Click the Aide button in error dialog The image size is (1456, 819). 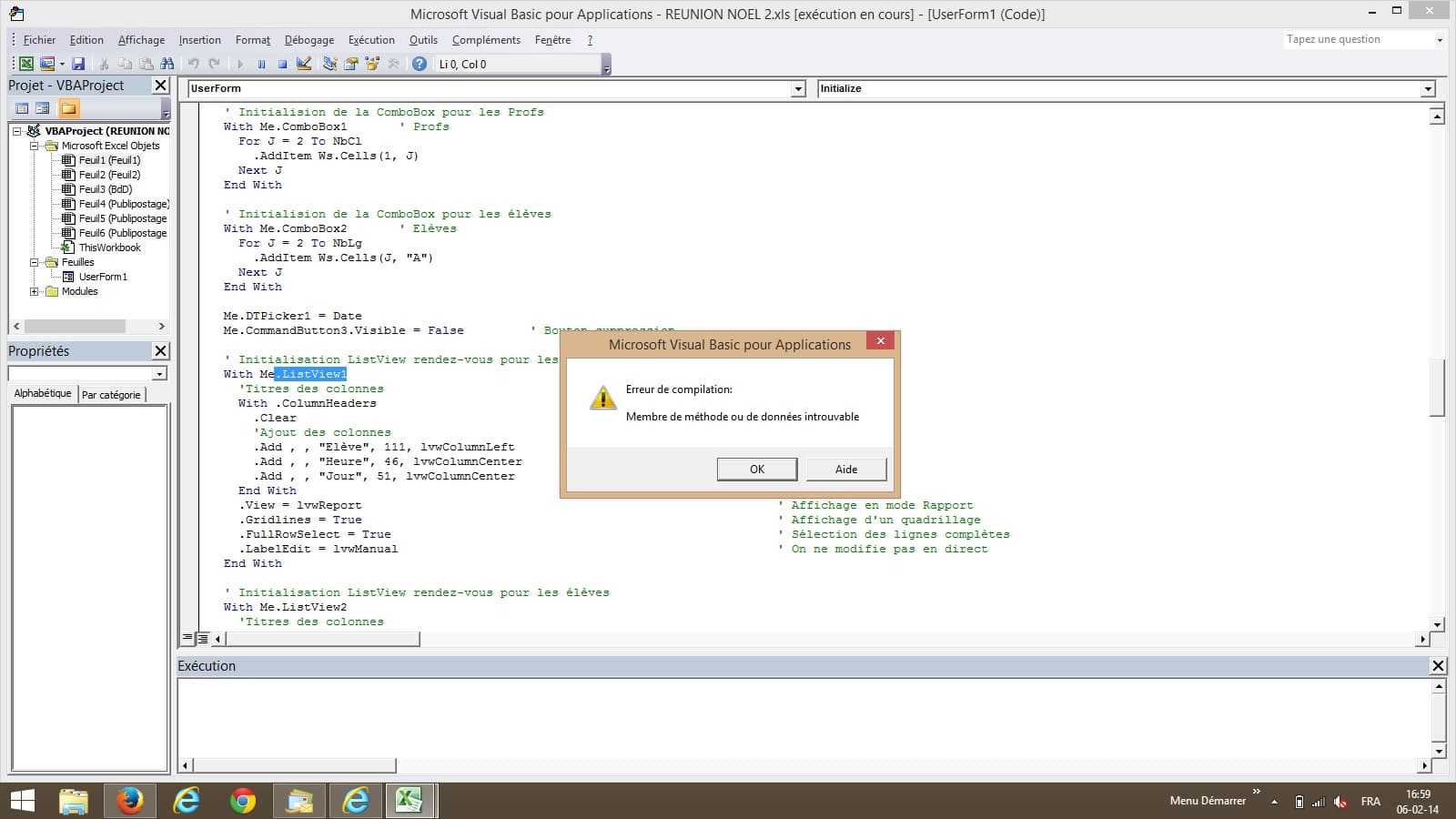pyautogui.click(x=845, y=469)
